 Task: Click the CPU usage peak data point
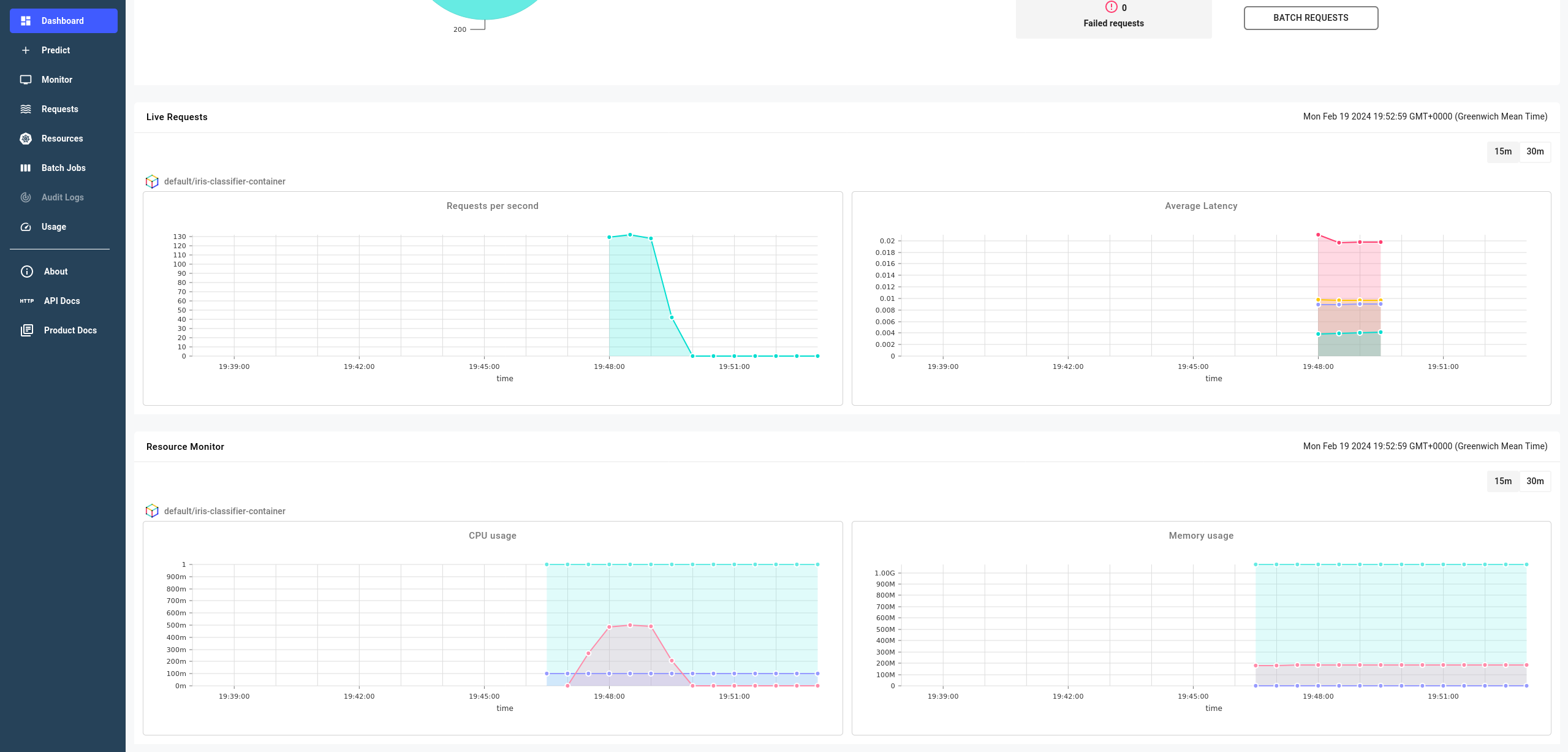[630, 625]
